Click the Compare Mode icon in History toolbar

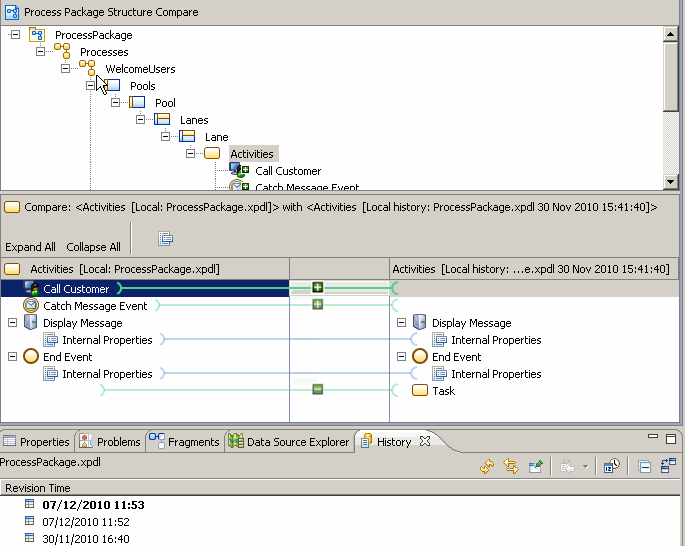coord(668,466)
